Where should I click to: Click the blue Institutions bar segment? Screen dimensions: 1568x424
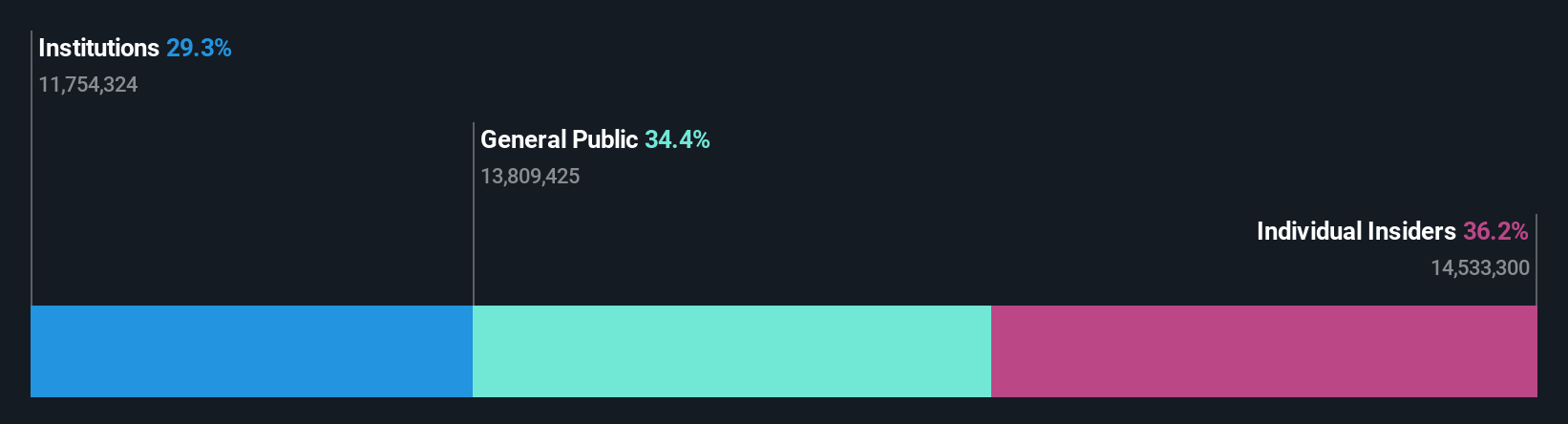point(251,351)
